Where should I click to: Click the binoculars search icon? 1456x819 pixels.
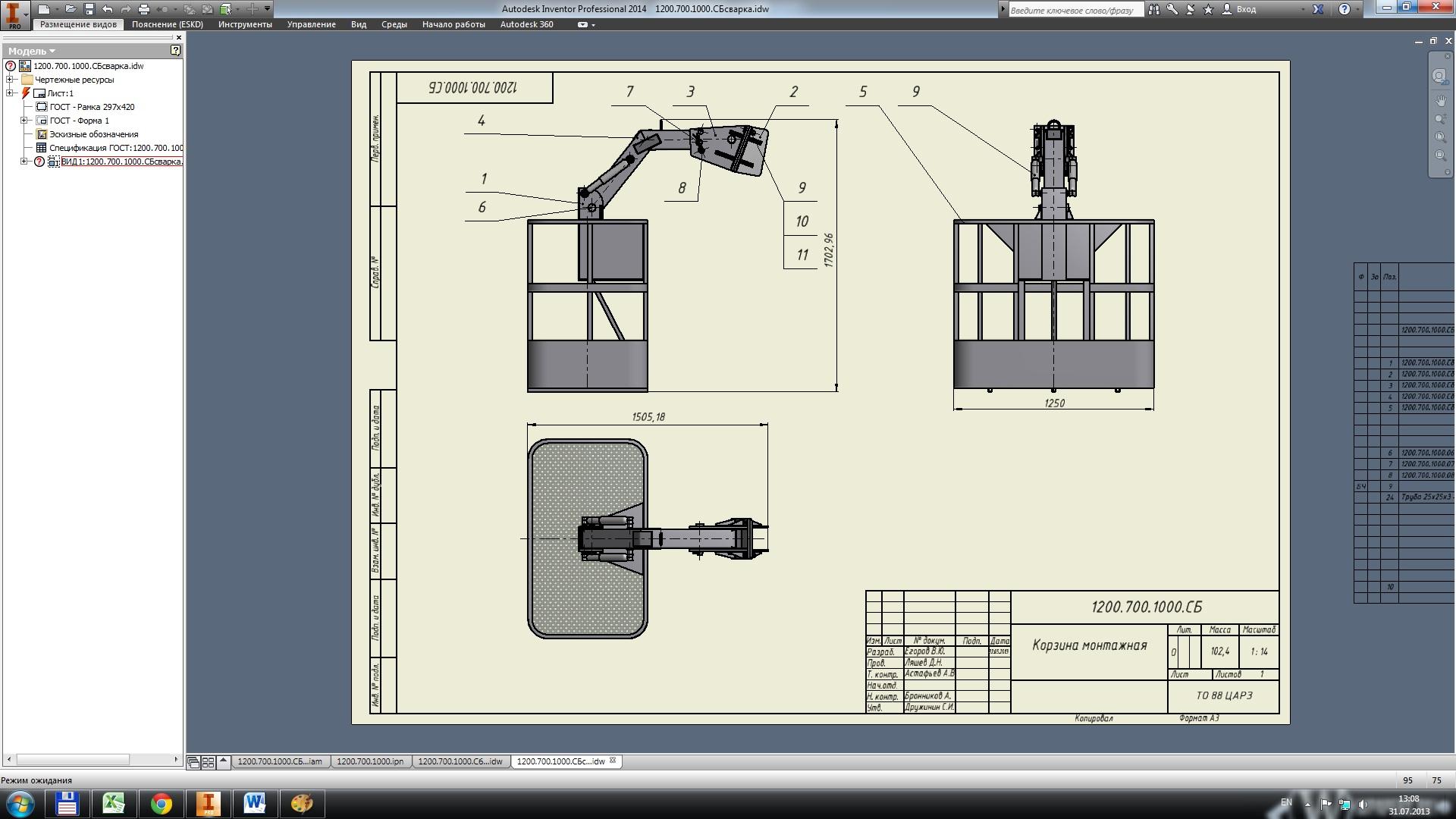point(1153,9)
